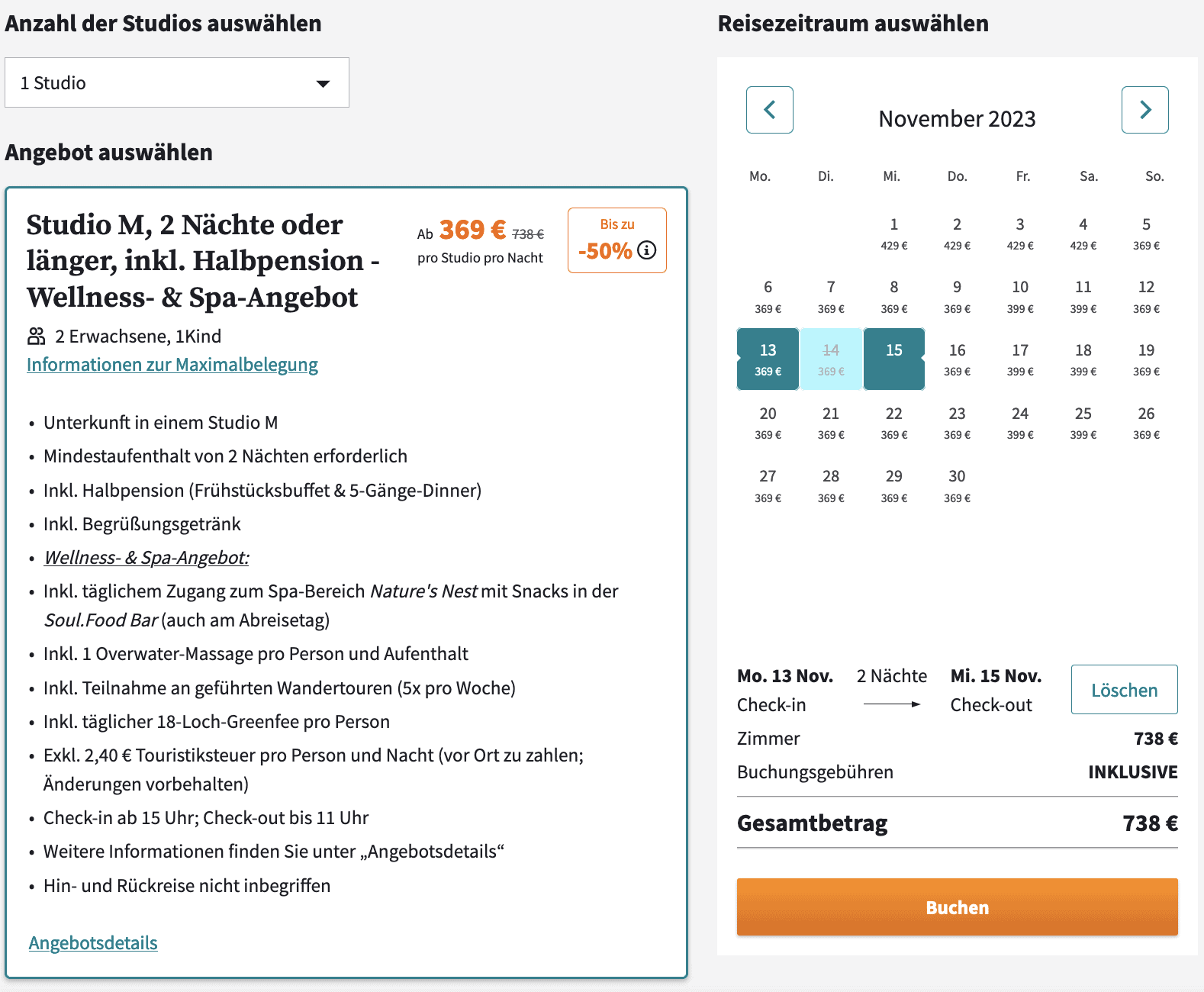Pick November 1 priced at 429 €
Image resolution: width=1204 pixels, height=992 pixels.
(x=893, y=233)
